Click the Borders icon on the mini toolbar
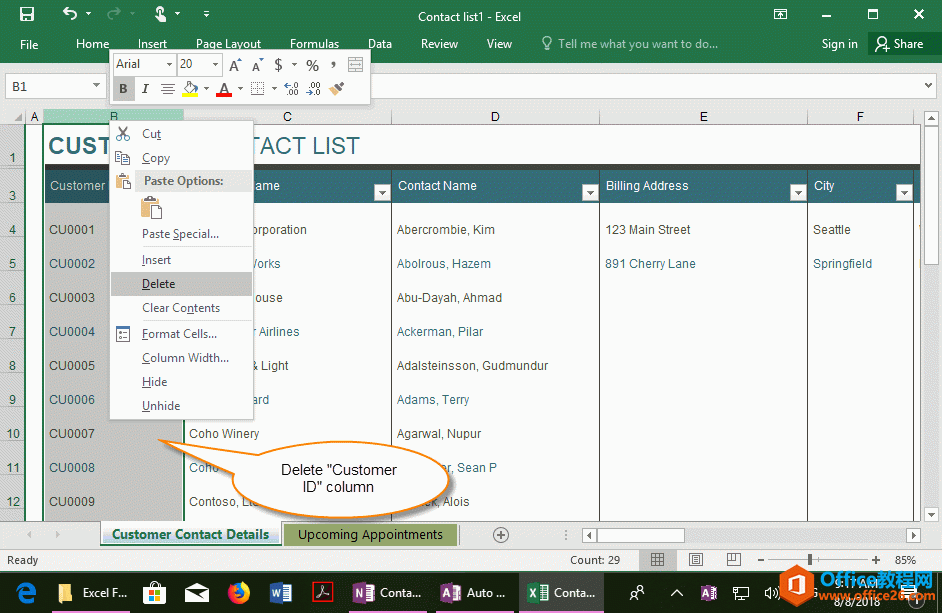Viewport: 942px width, 613px height. (x=258, y=90)
